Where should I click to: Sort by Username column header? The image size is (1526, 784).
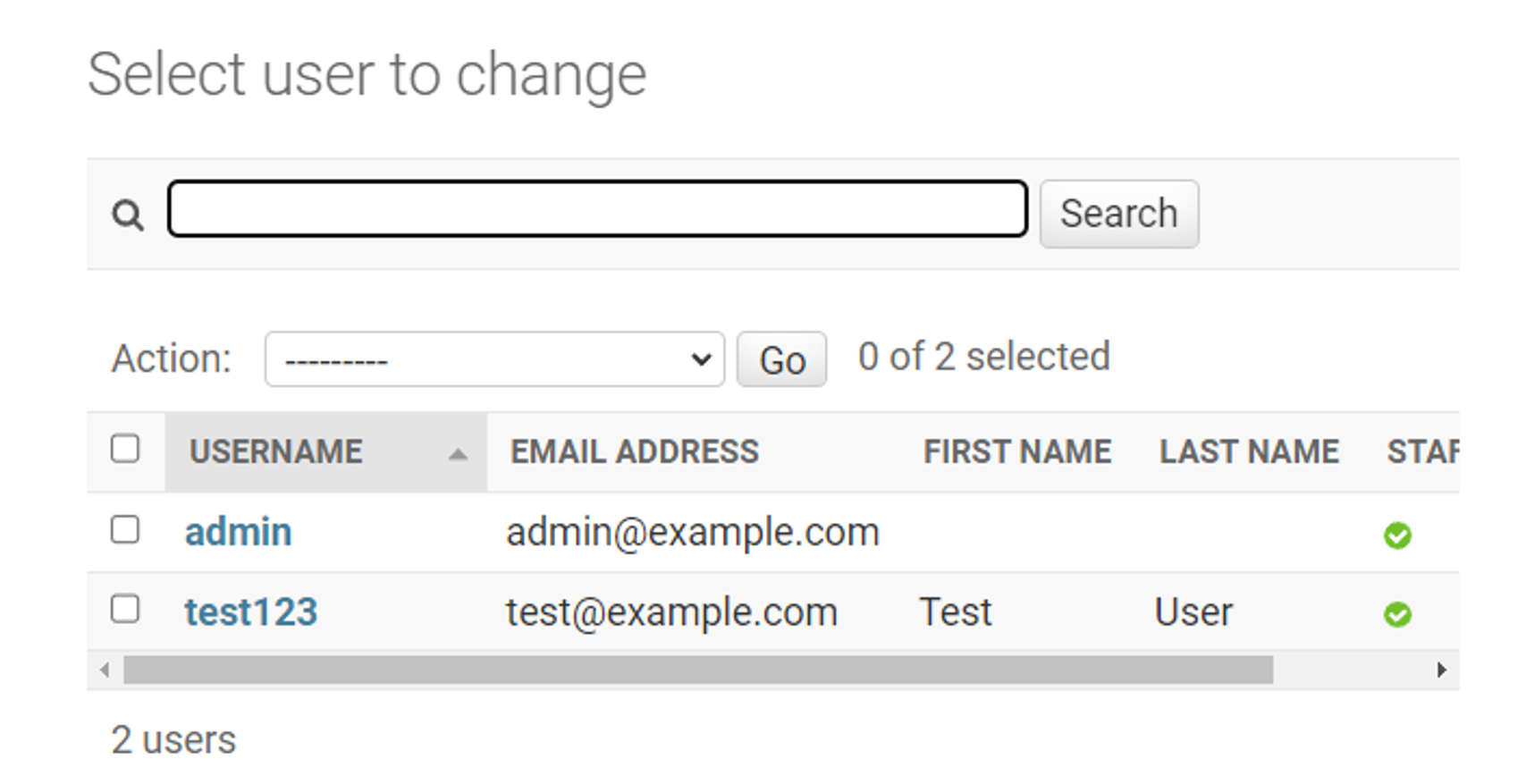point(276,452)
